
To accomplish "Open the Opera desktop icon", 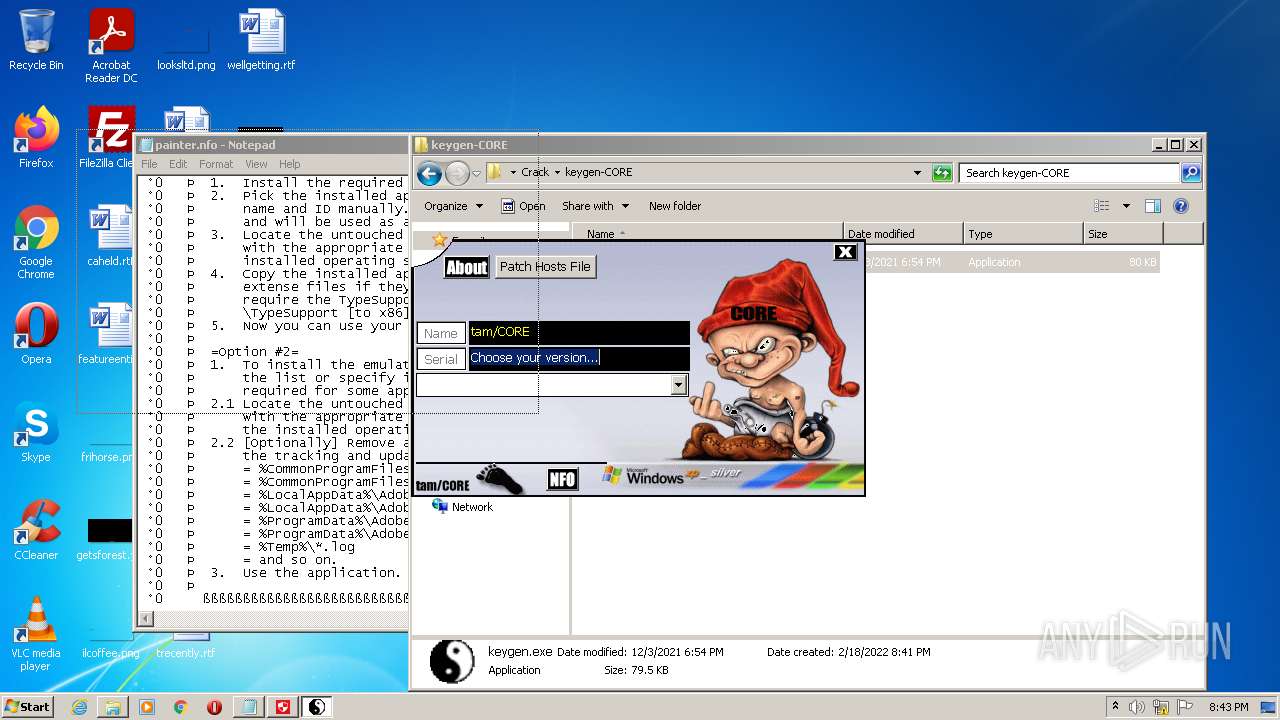I will tap(36, 334).
